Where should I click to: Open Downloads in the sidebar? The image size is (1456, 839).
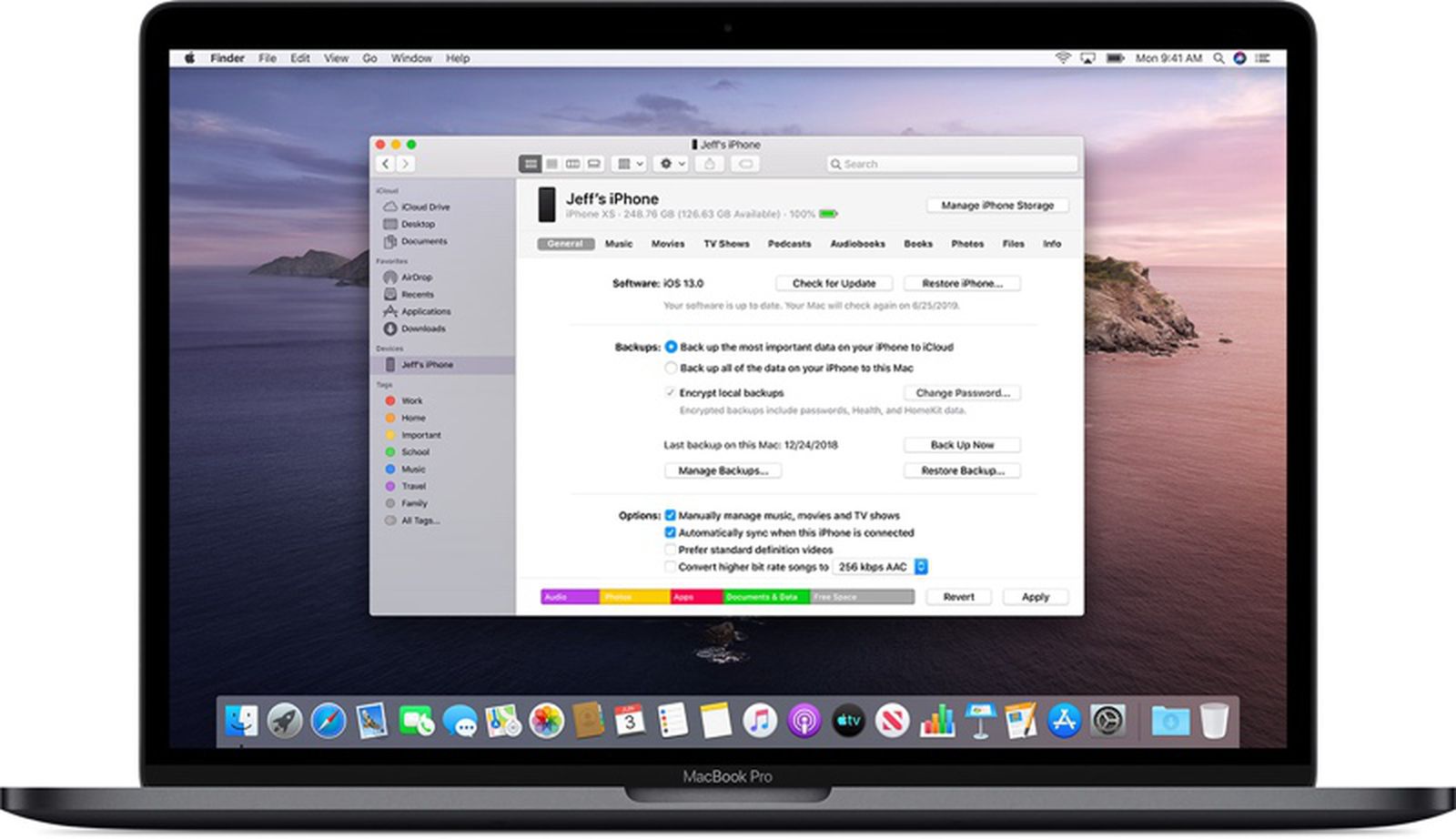click(426, 329)
